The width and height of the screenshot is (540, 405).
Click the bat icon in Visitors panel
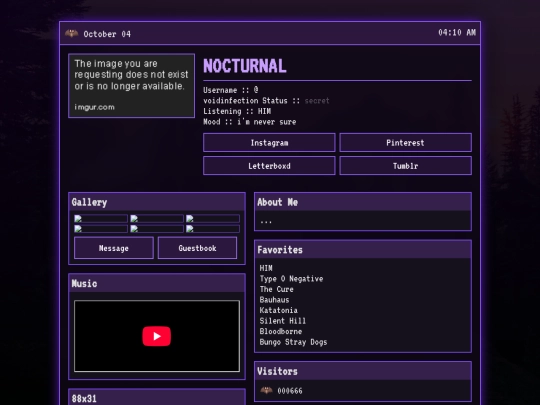tap(266, 390)
